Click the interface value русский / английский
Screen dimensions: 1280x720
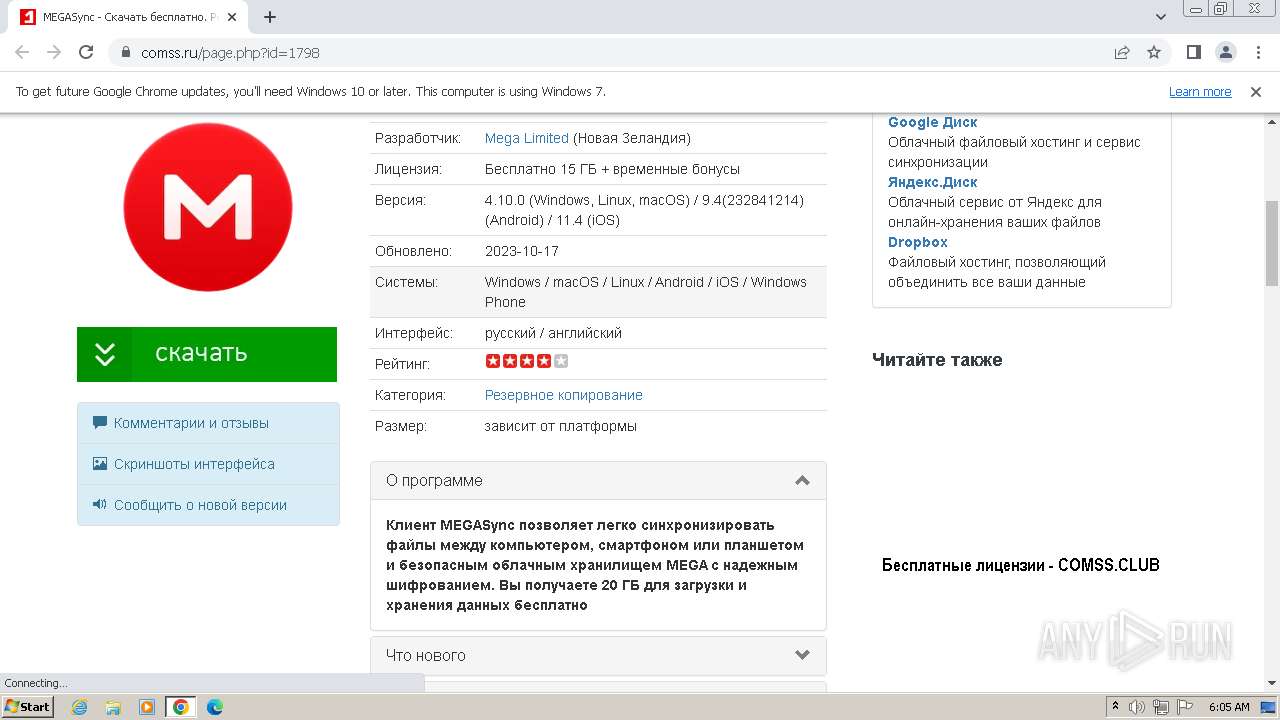(x=553, y=333)
